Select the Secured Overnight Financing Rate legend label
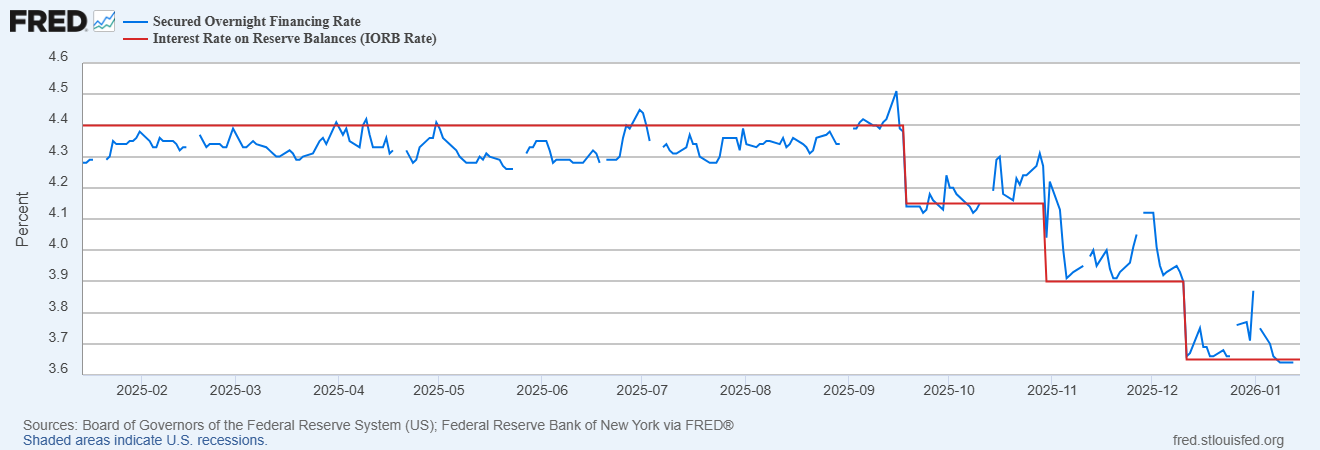Image resolution: width=1320 pixels, height=450 pixels. coord(257,21)
